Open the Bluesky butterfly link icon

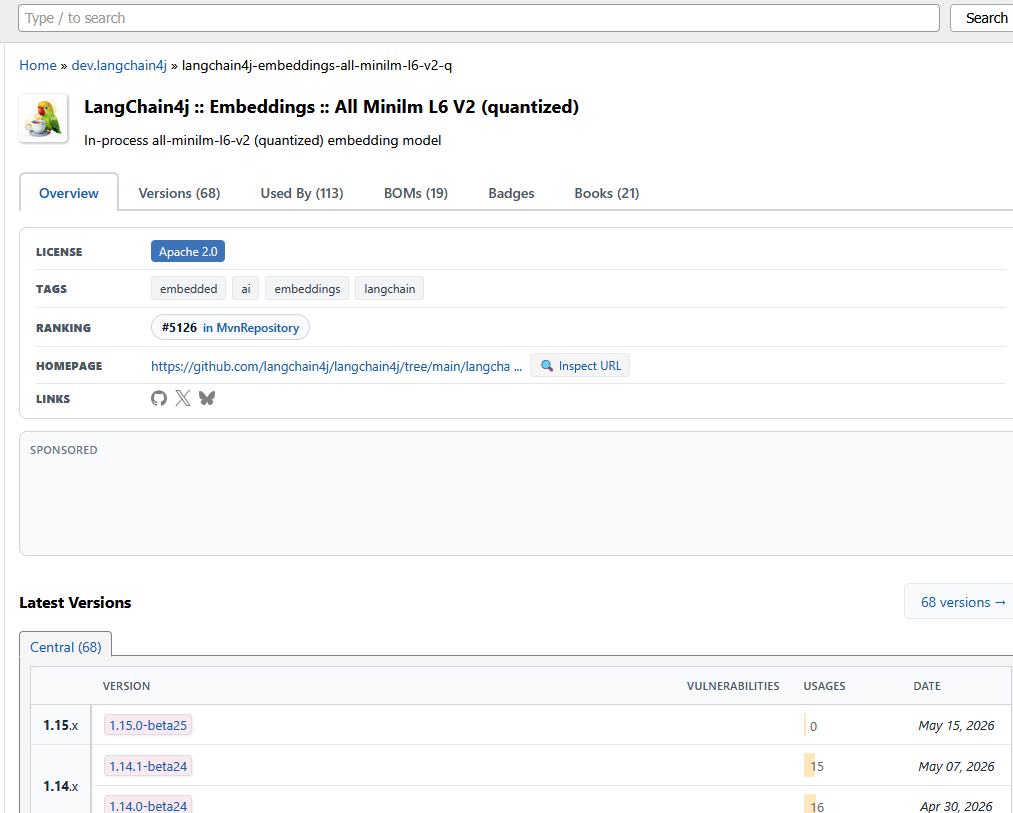(x=207, y=398)
